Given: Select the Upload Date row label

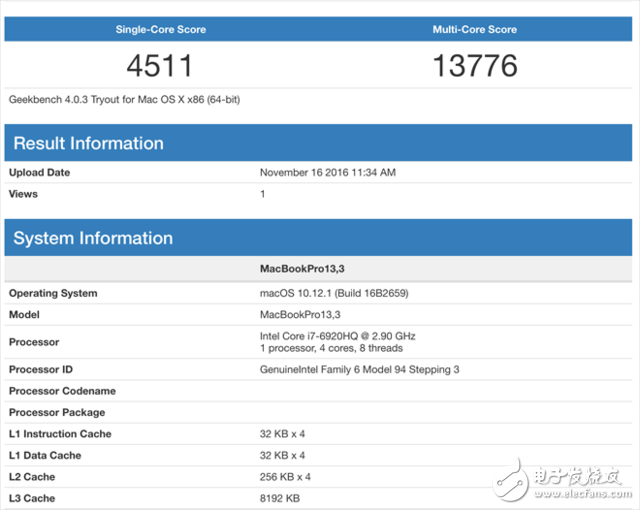Looking at the screenshot, I should (40, 172).
